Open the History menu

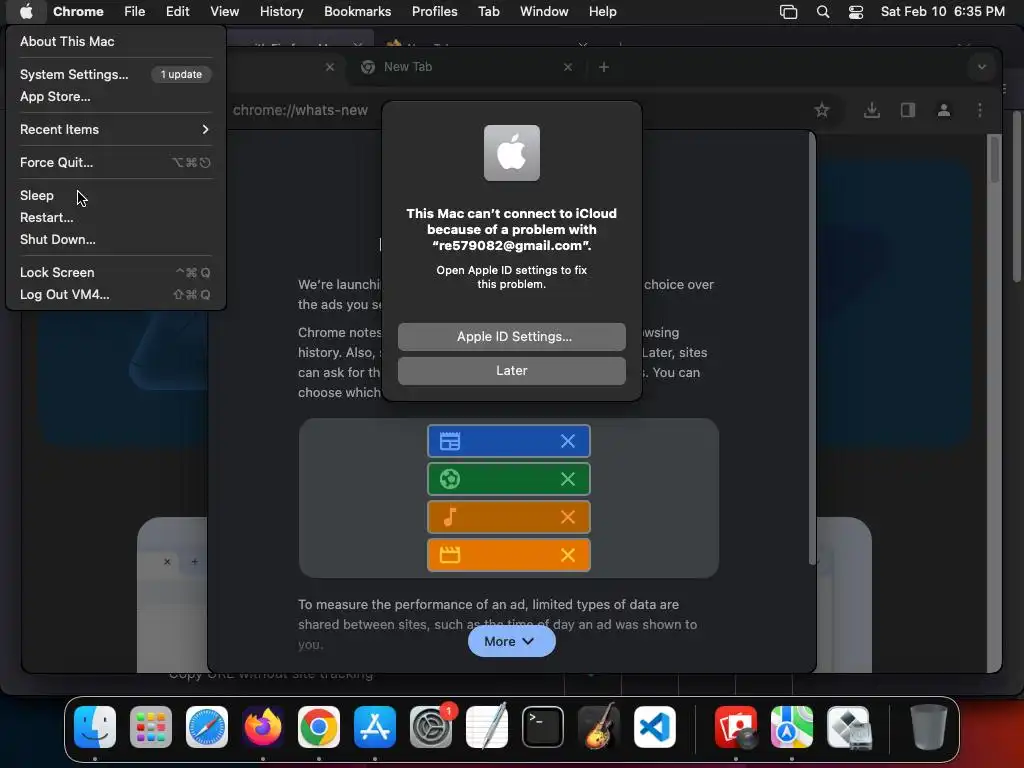(281, 12)
